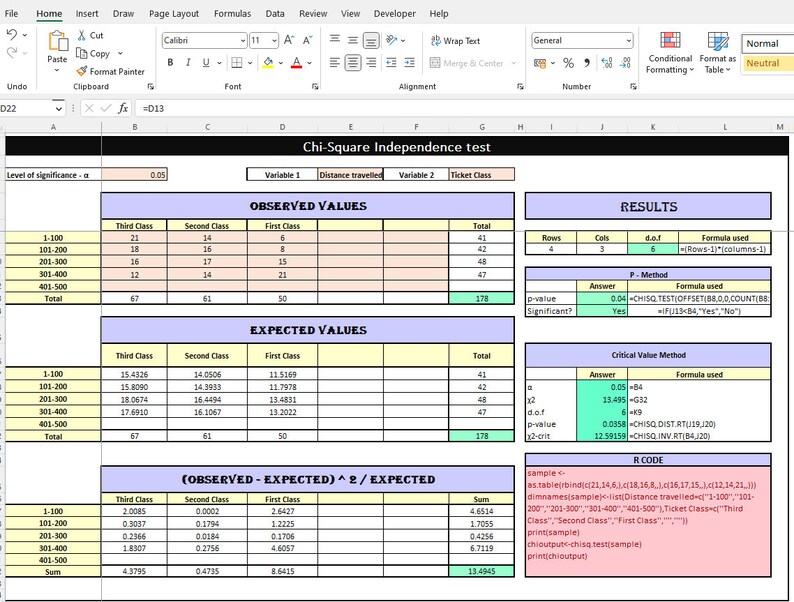
Task: Click the Undo arrow icon
Action: coord(12,34)
